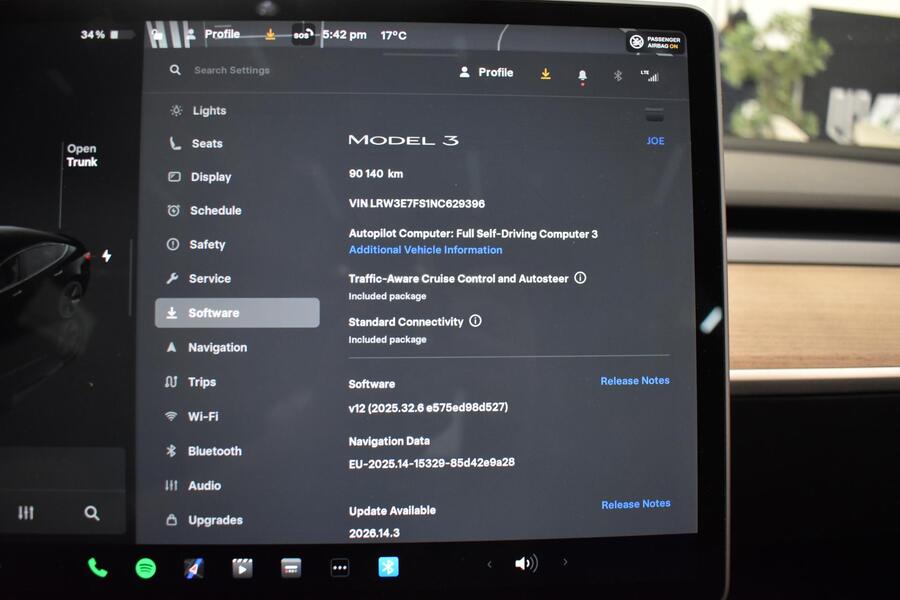The height and width of the screenshot is (600, 900).
Task: Open Release Notes for Update Available
Action: (x=635, y=504)
